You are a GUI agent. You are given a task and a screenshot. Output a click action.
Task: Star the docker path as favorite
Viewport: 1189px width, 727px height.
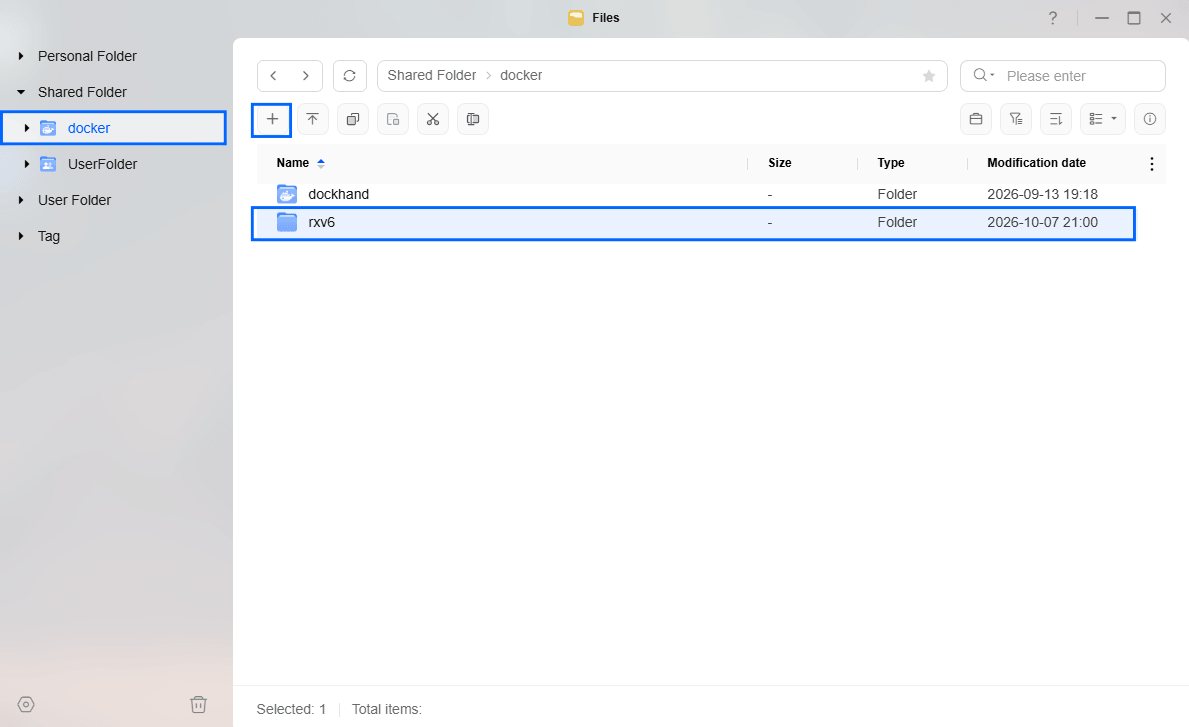click(x=929, y=76)
